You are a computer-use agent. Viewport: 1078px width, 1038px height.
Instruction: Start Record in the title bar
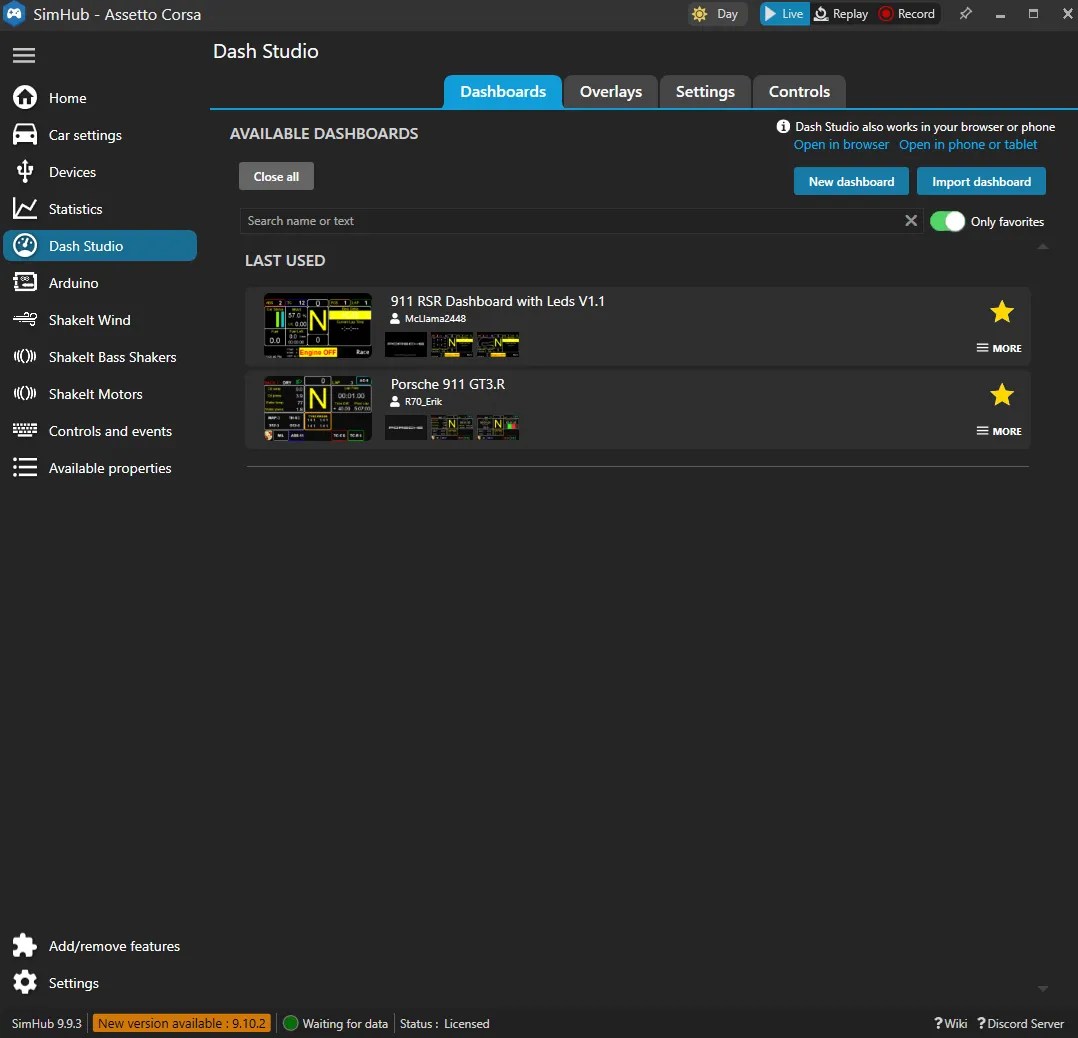point(908,14)
